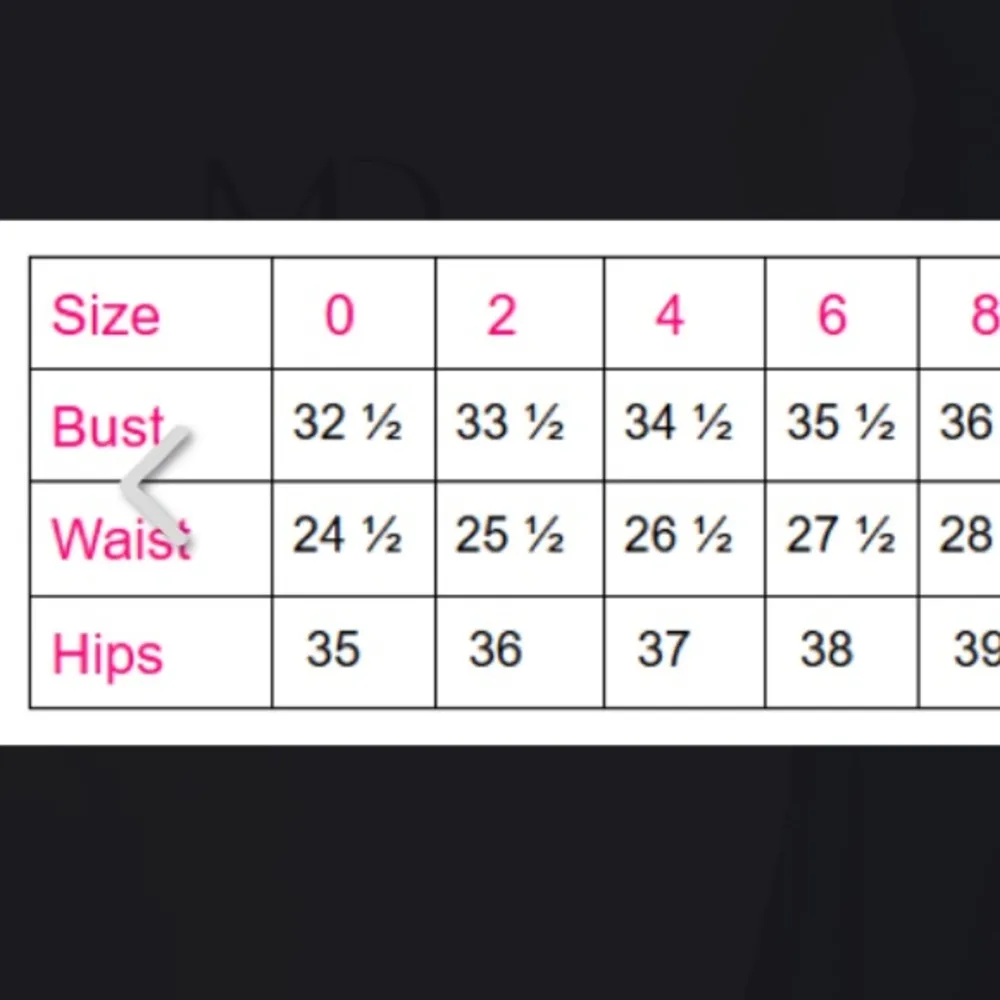Click the hips value 36 cell

(x=495, y=650)
